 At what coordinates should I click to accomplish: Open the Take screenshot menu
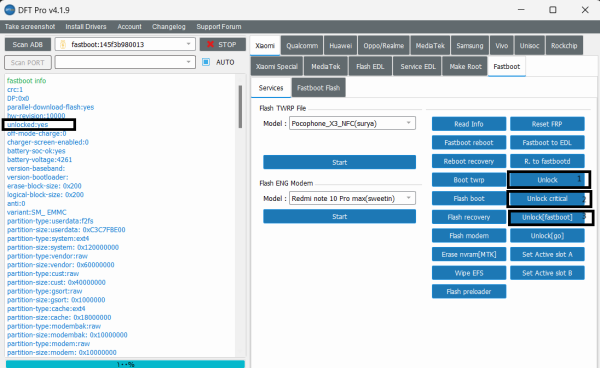coord(30,26)
